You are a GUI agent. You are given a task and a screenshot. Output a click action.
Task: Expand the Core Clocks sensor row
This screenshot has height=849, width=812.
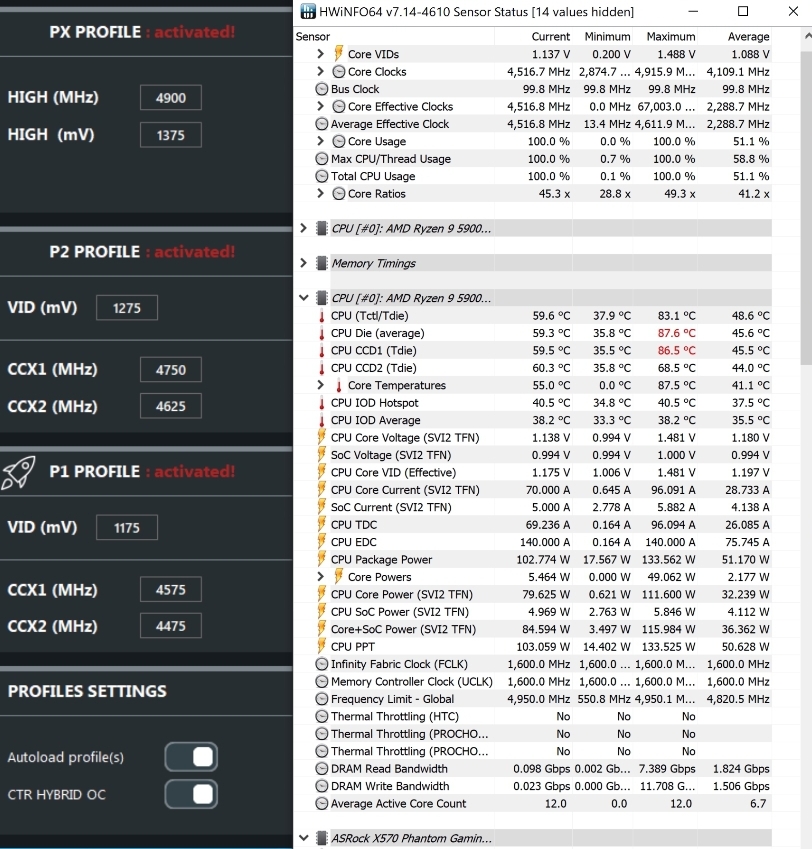[320, 72]
